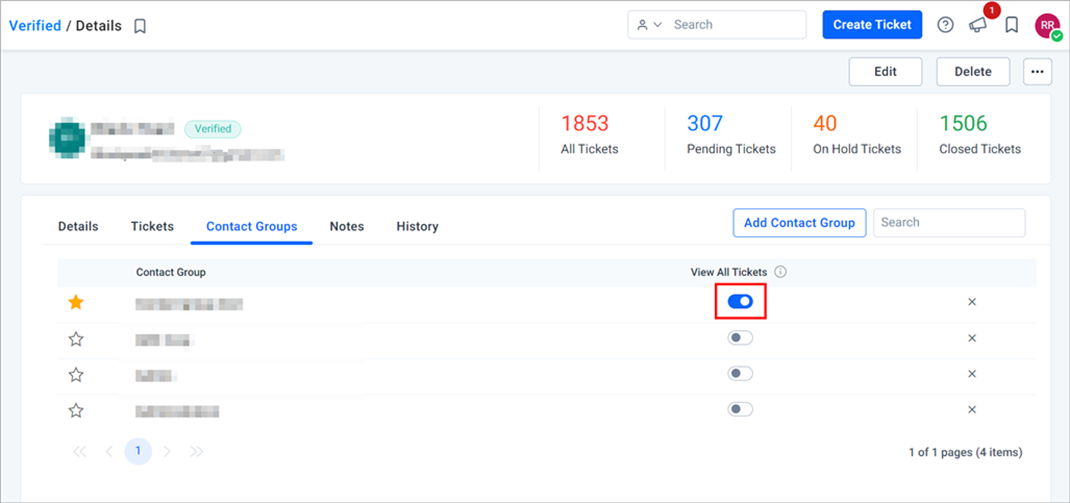Turn on View All Tickets for last group

click(740, 409)
